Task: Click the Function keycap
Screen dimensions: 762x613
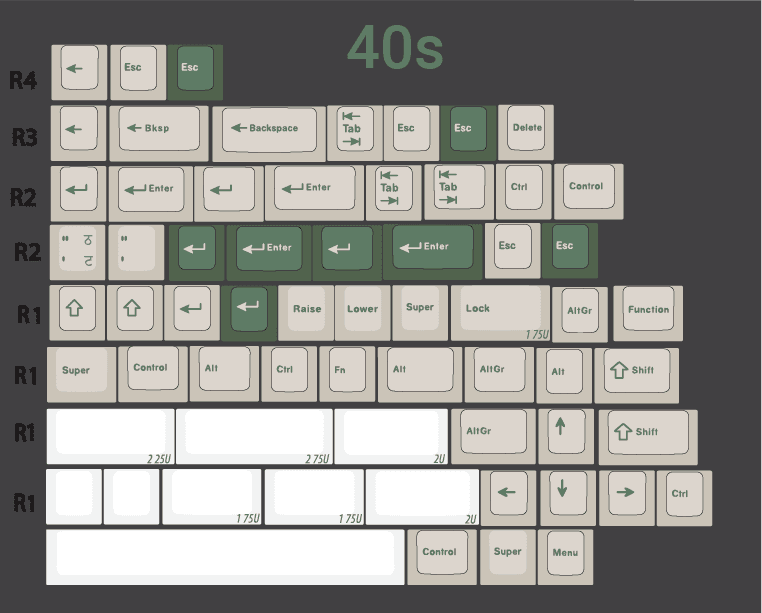Action: (x=647, y=311)
